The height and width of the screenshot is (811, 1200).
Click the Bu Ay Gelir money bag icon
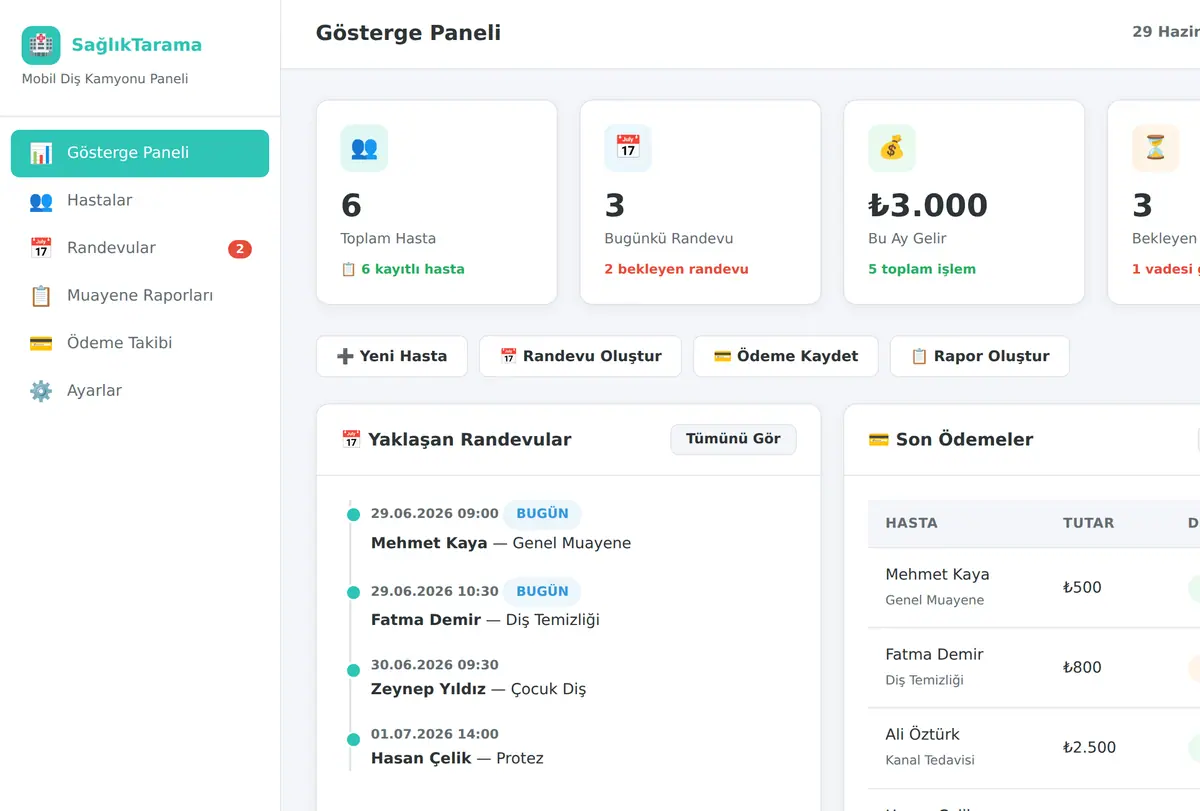pyautogui.click(x=892, y=148)
